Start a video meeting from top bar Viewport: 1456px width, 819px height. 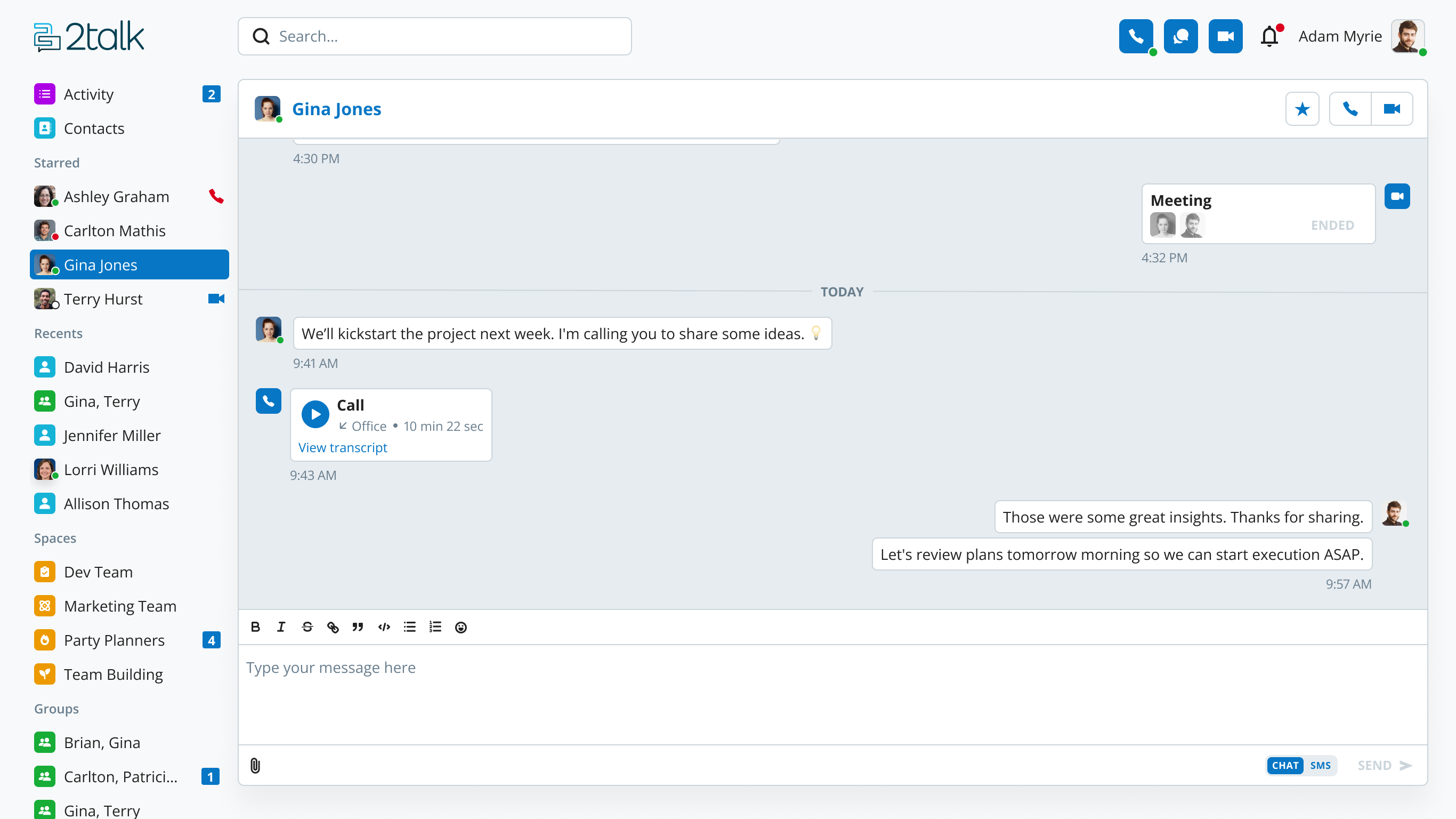(1225, 36)
